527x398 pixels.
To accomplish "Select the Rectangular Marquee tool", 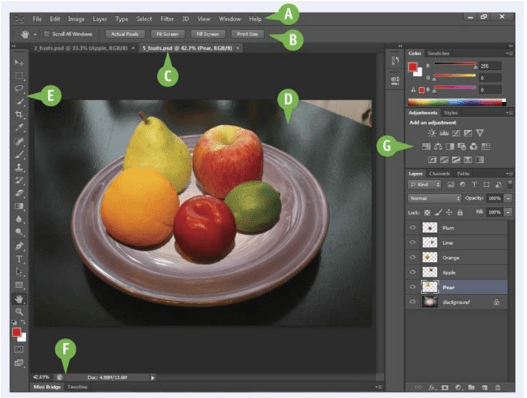I will 19,76.
